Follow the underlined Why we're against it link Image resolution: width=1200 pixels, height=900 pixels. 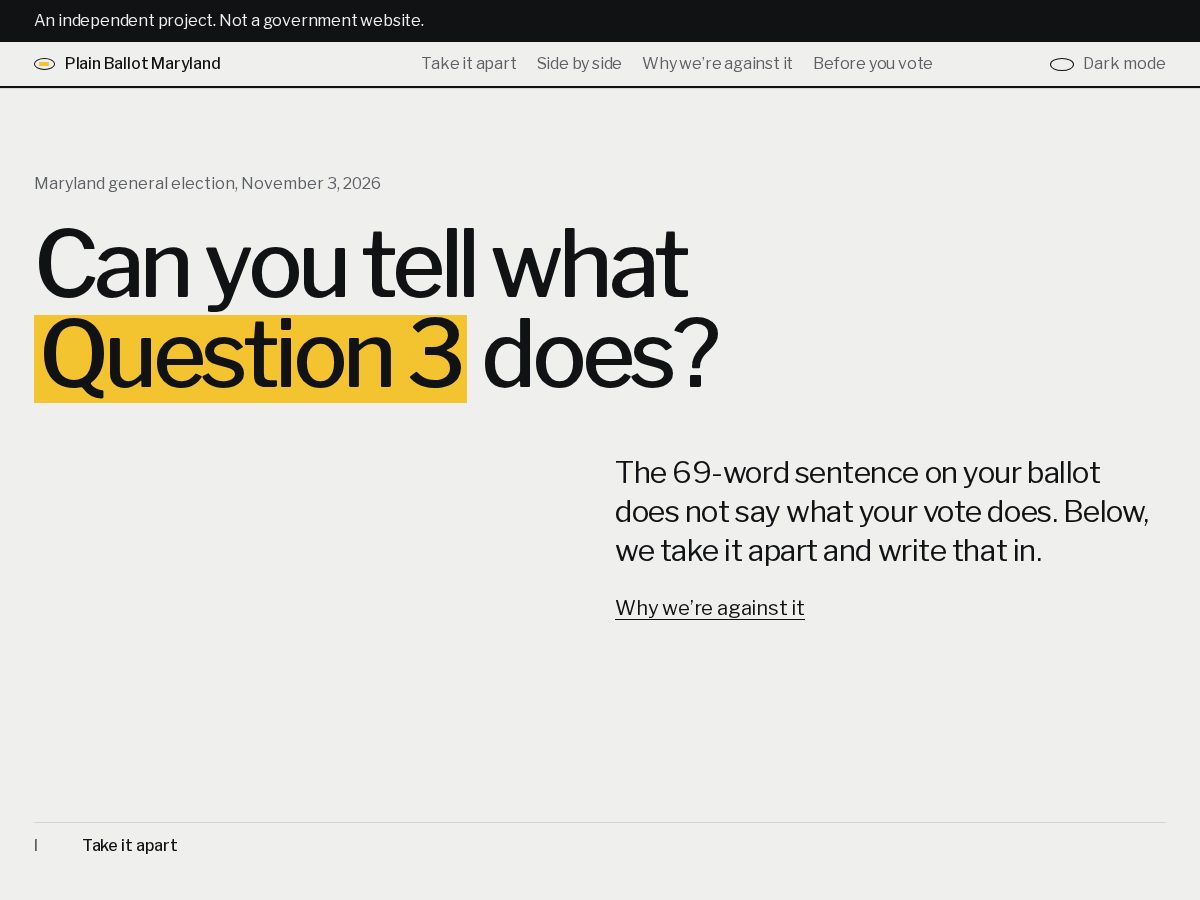[710, 608]
